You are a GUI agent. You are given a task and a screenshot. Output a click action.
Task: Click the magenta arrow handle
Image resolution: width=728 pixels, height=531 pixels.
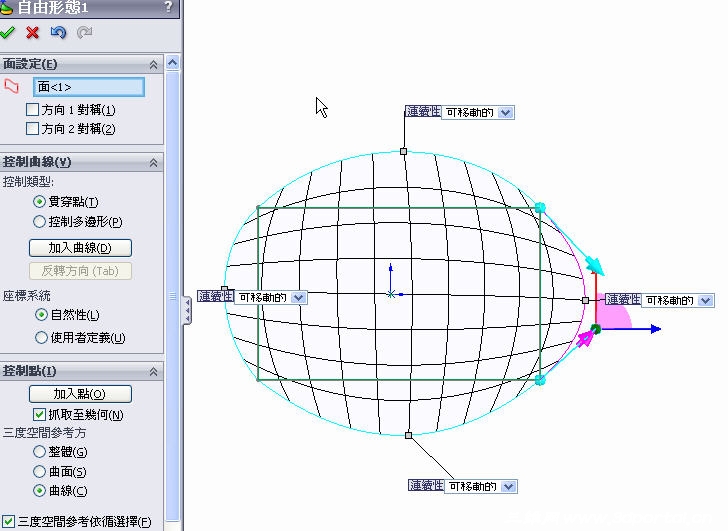pos(585,339)
